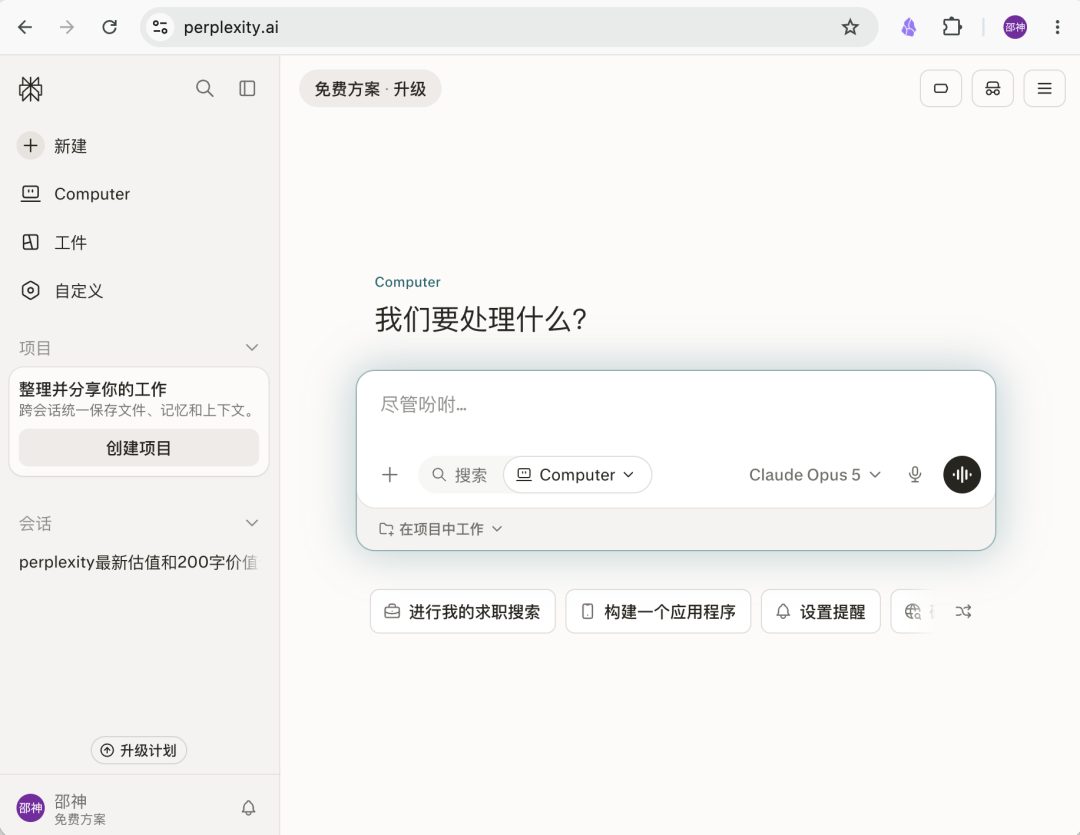This screenshot has height=835, width=1080.
Task: Click the 创建项目 button
Action: tap(138, 448)
